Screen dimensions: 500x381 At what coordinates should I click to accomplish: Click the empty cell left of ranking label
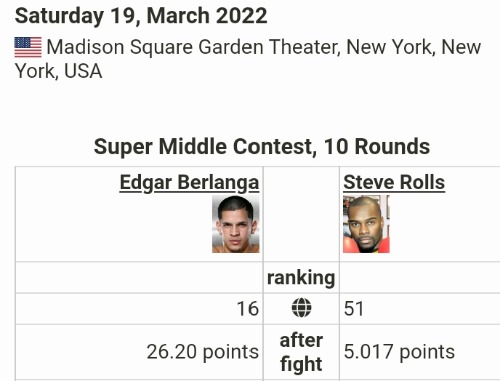139,277
